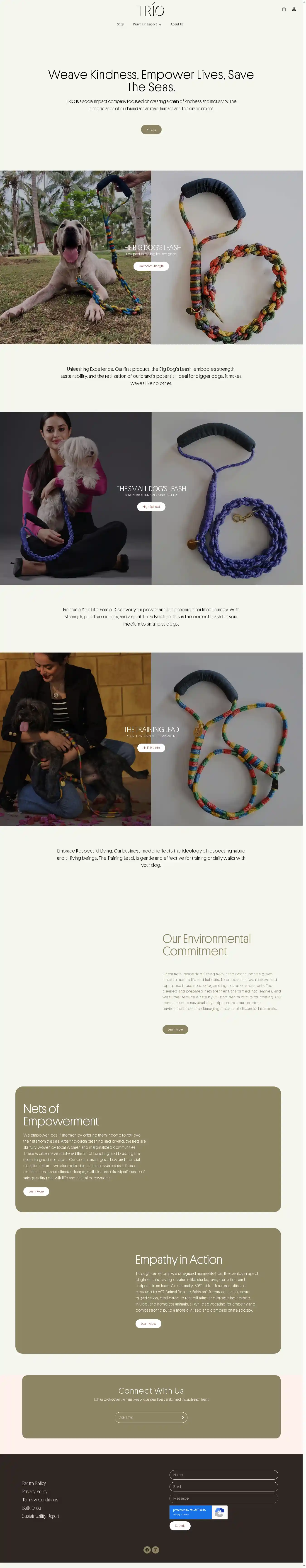Screen dimensions: 306x1568
Task: Click Learn More in Nets of Empowerment
Action: pyautogui.click(x=36, y=1191)
